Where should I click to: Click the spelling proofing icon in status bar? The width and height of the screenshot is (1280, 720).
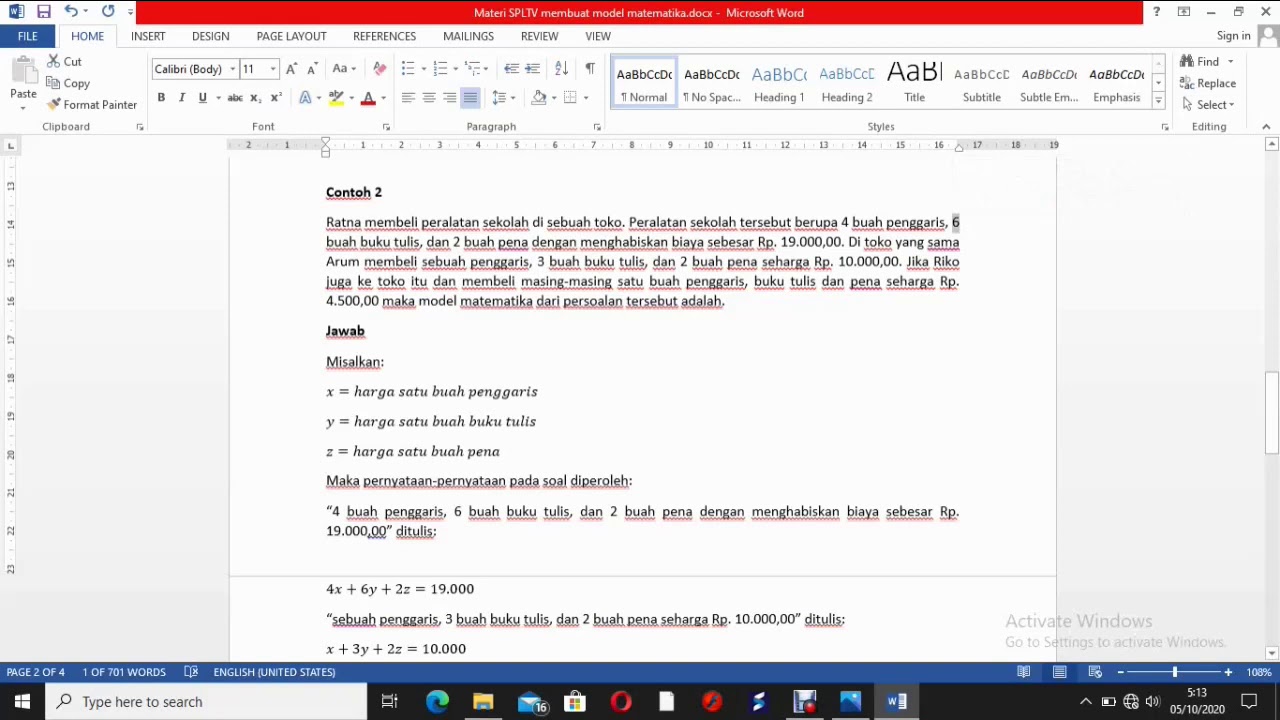pyautogui.click(x=191, y=672)
